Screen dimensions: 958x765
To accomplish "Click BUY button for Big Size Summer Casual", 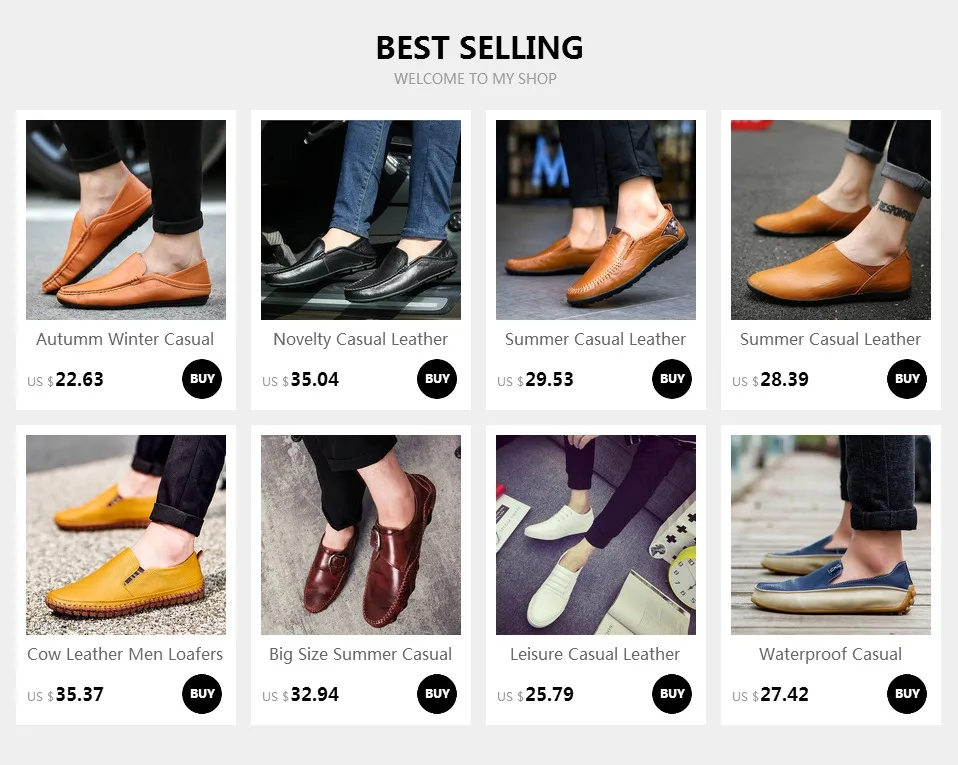I will pyautogui.click(x=437, y=694).
